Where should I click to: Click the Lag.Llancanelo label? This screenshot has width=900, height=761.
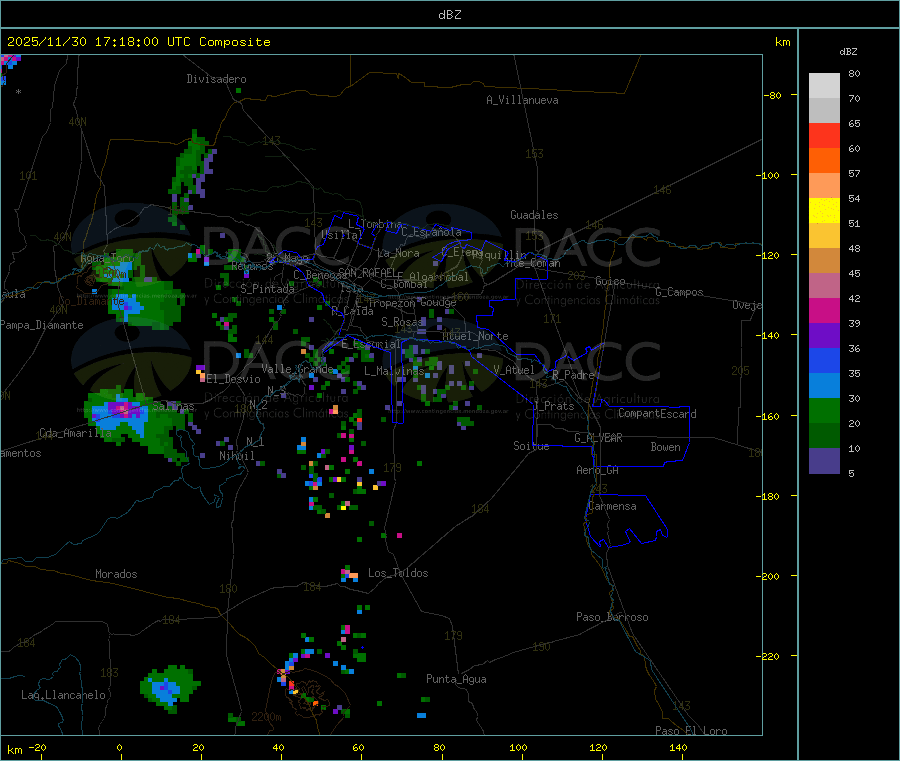click(x=64, y=695)
